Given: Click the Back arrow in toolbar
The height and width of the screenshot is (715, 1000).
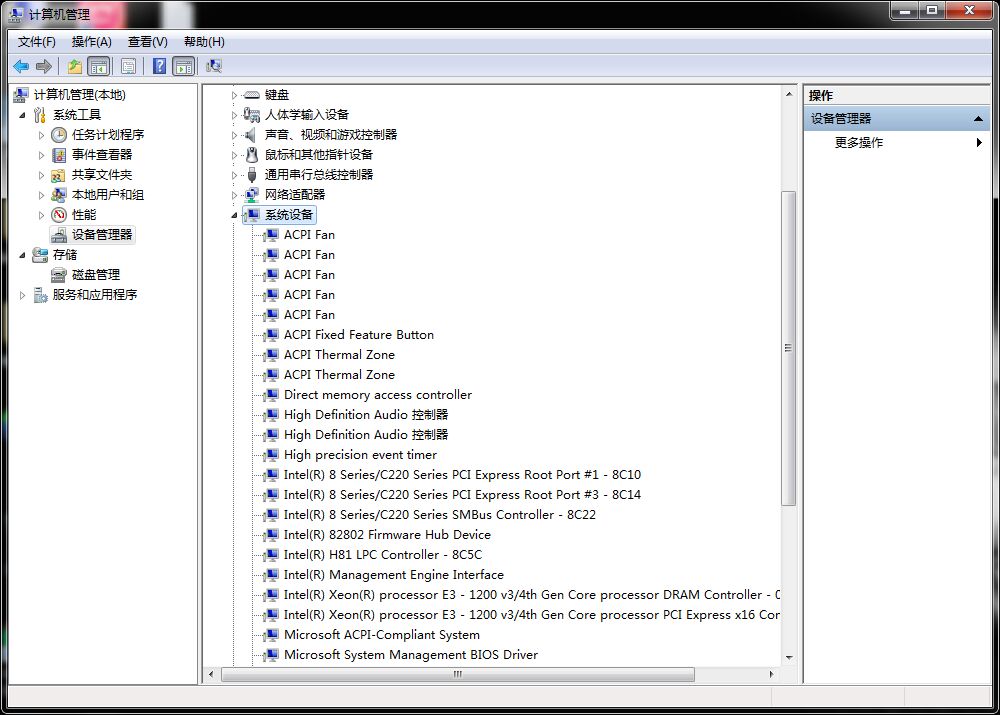Looking at the screenshot, I should point(20,66).
